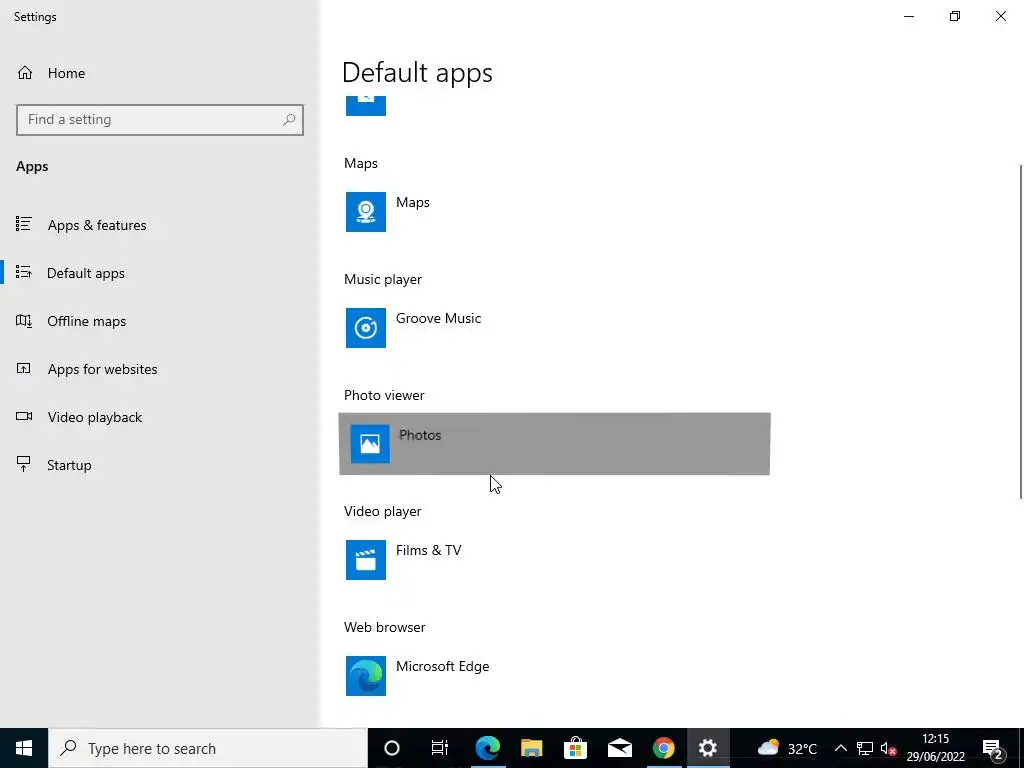This screenshot has width=1024, height=768.
Task: Minimize the Settings window
Action: click(908, 16)
